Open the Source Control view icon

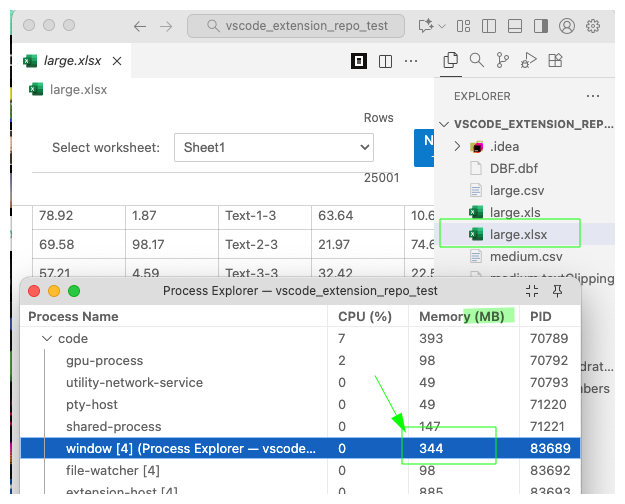(x=502, y=61)
